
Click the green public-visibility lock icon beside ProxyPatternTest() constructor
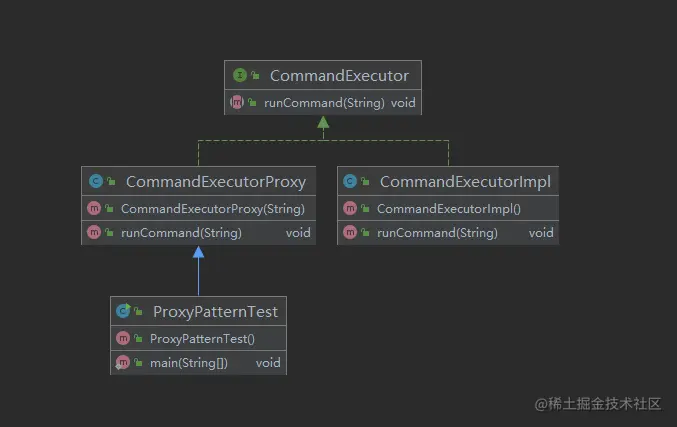[x=138, y=338]
